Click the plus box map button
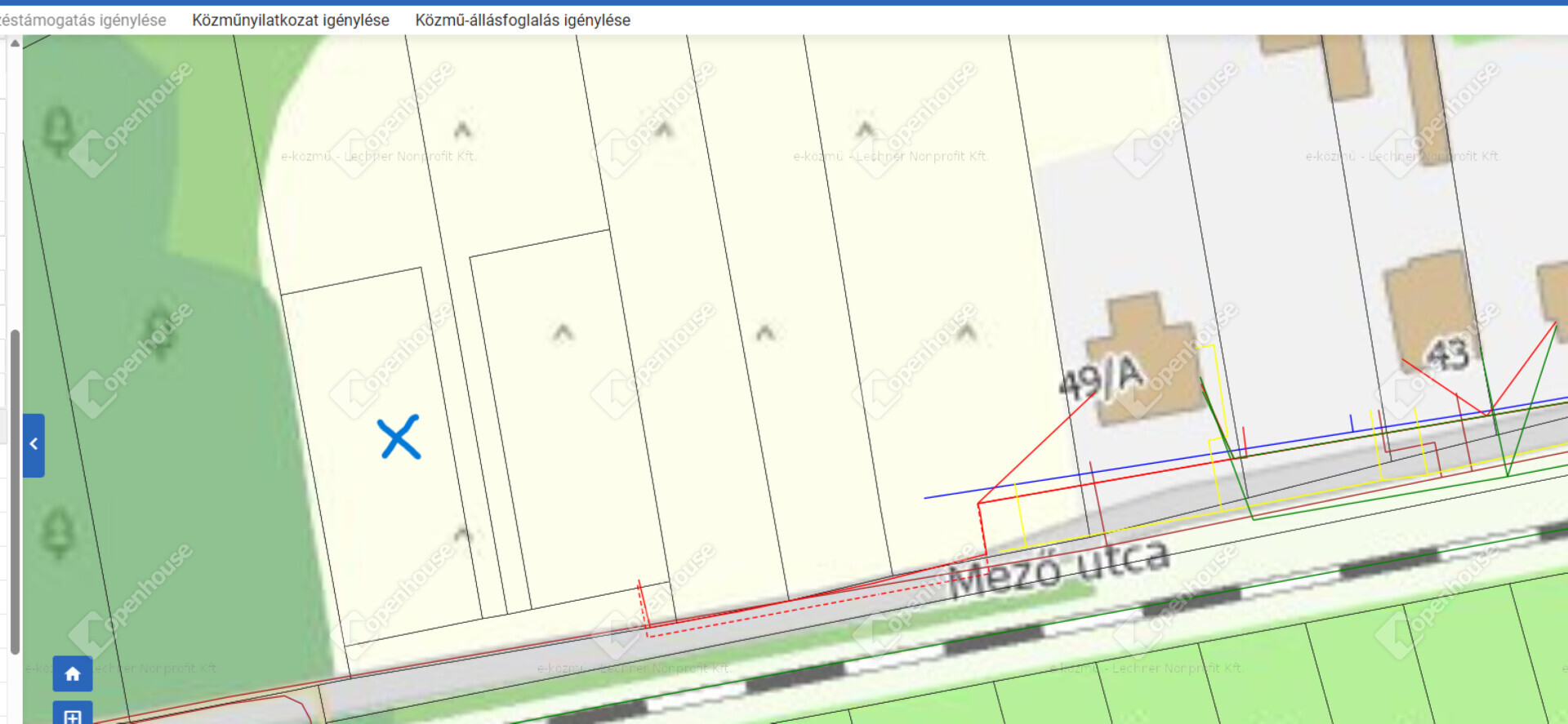The width and height of the screenshot is (1568, 724). tap(73, 714)
